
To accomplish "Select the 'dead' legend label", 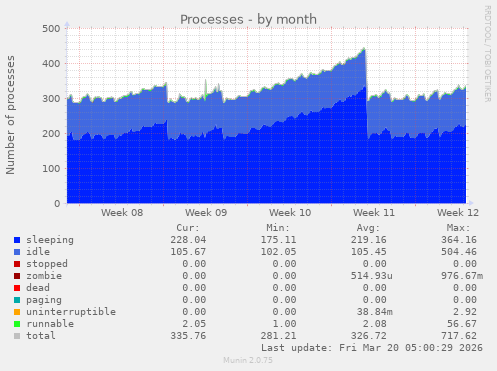I will click(38, 288).
